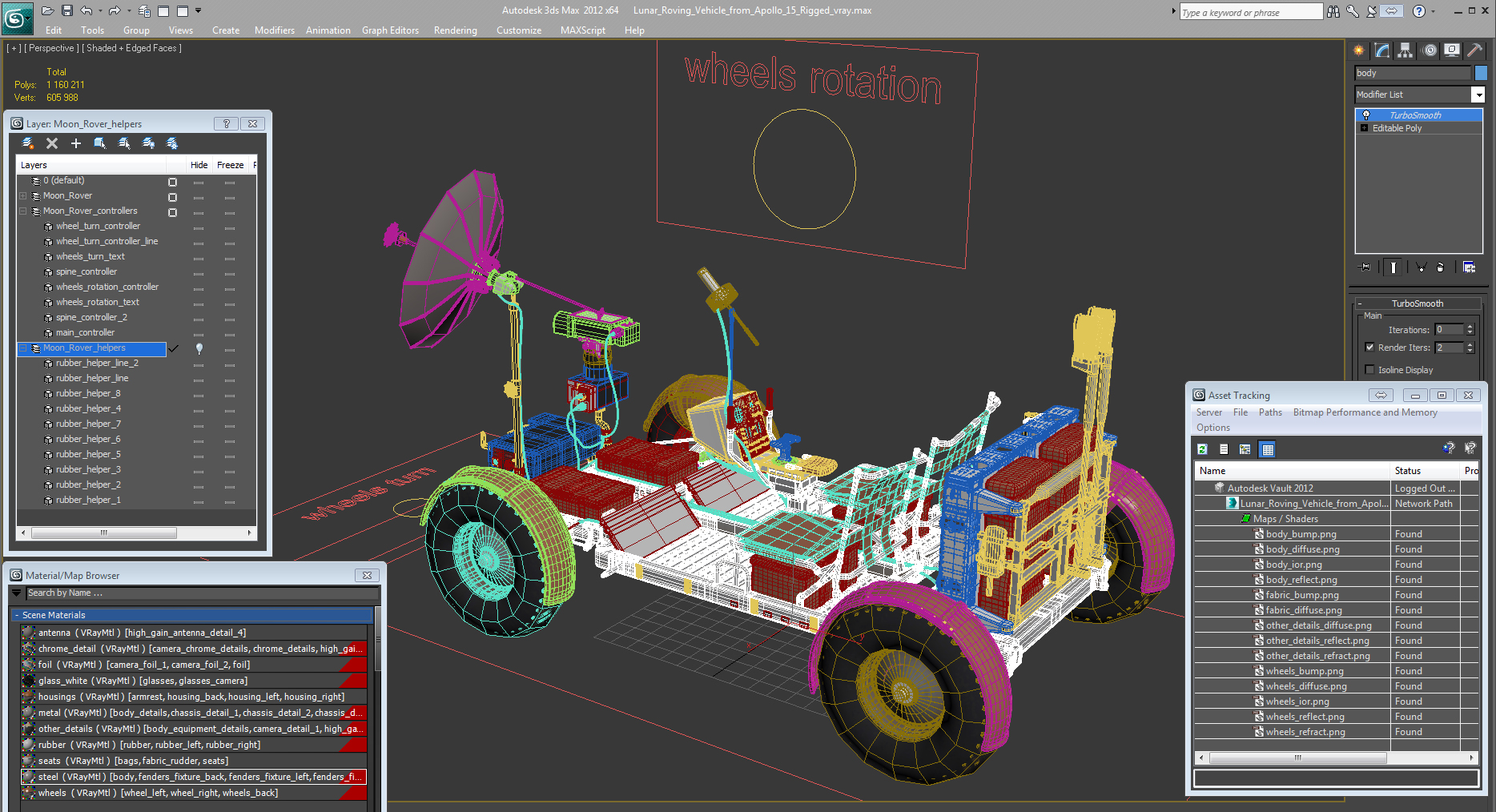Toggle current layer box for 0 (default) layer
Screen dimensions: 1496x812
172,182
